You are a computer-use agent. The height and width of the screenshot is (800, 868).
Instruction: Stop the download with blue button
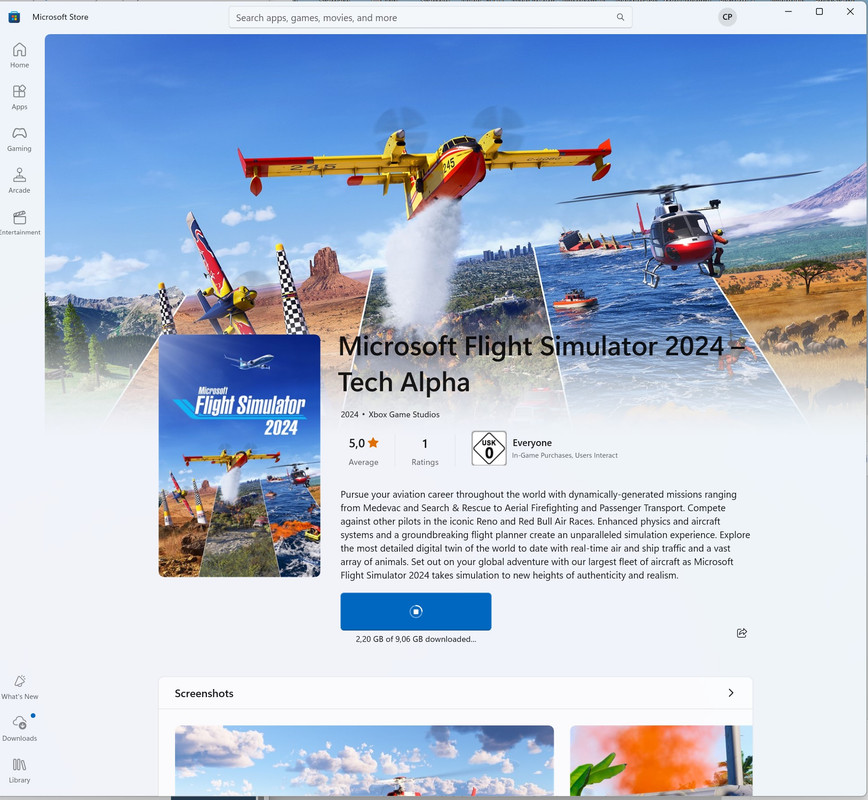click(x=416, y=611)
